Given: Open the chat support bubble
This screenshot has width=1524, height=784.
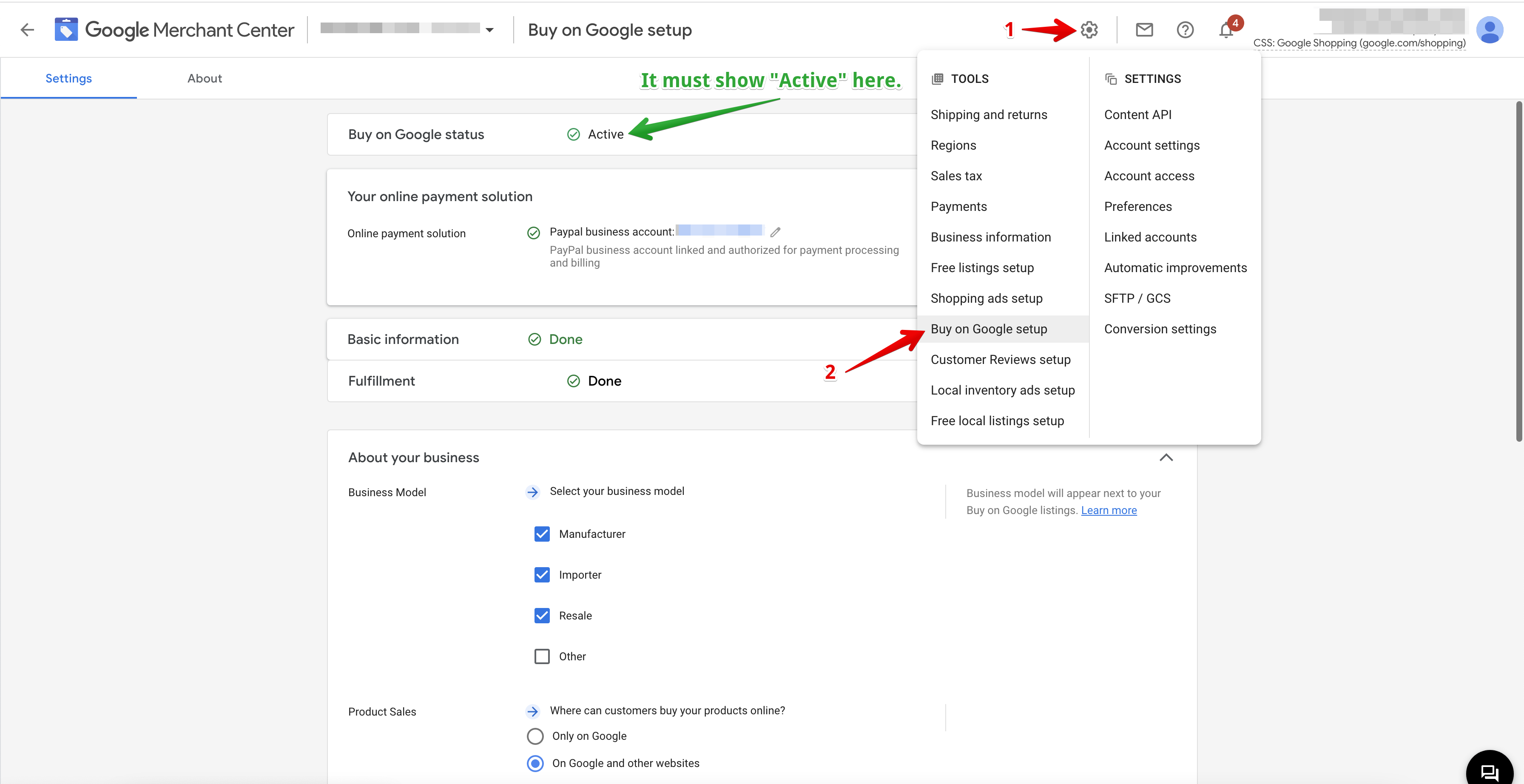Looking at the screenshot, I should 1489,772.
